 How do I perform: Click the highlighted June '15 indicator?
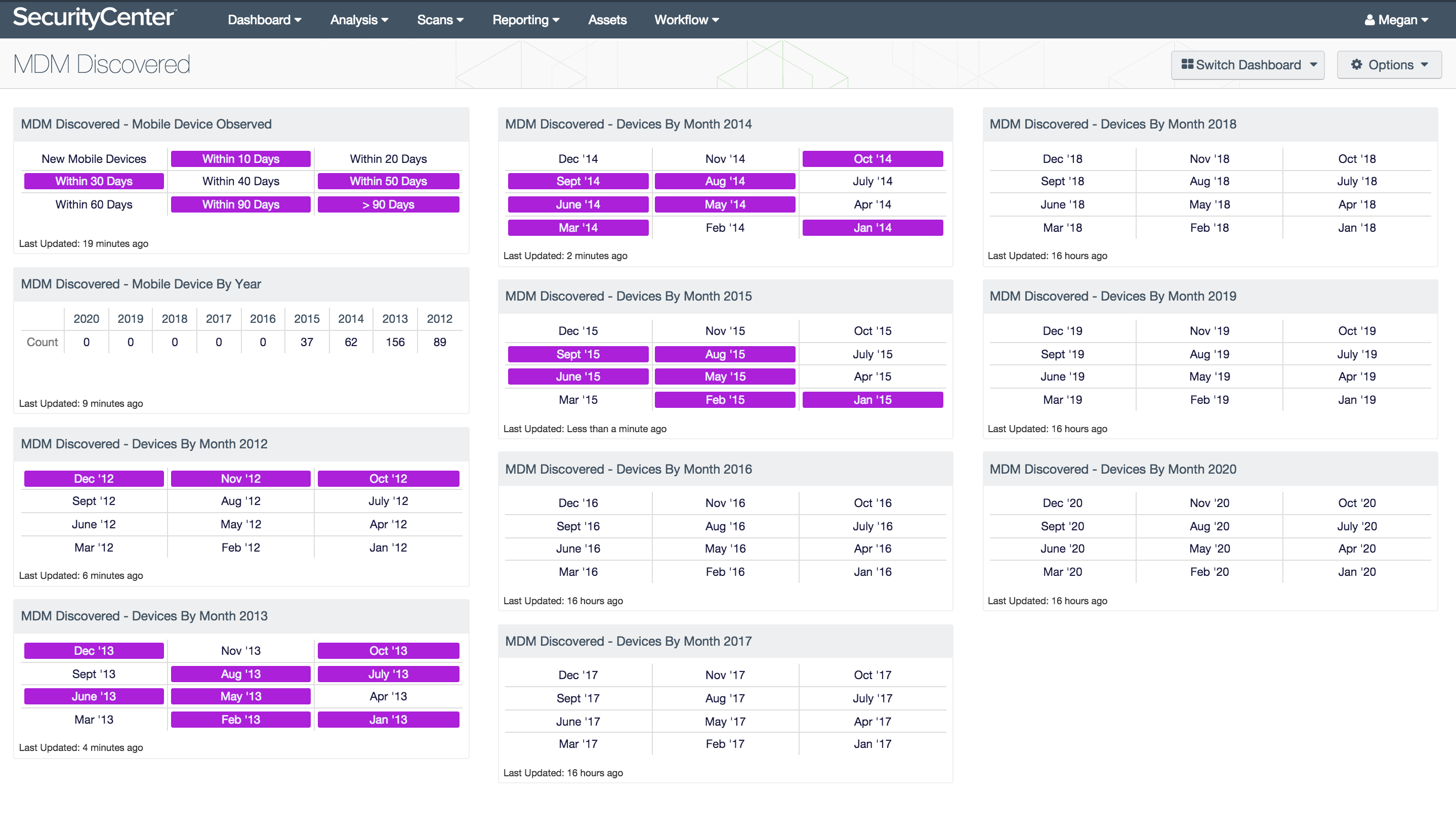pos(578,376)
